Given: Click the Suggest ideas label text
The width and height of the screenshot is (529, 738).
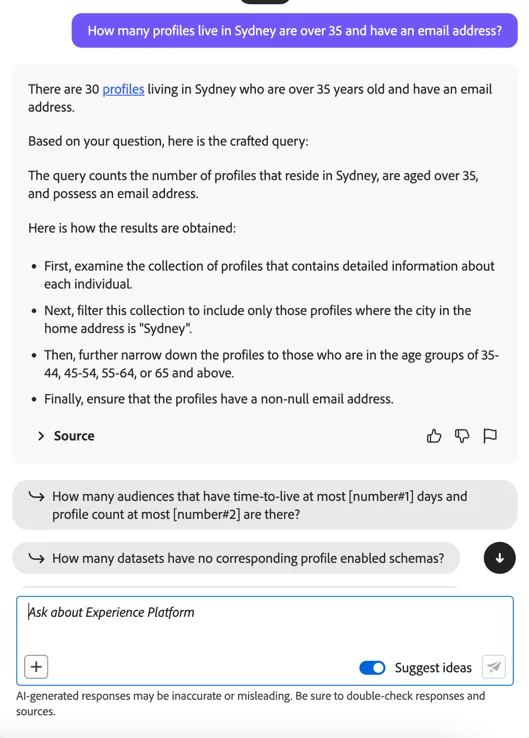Looking at the screenshot, I should 433,667.
